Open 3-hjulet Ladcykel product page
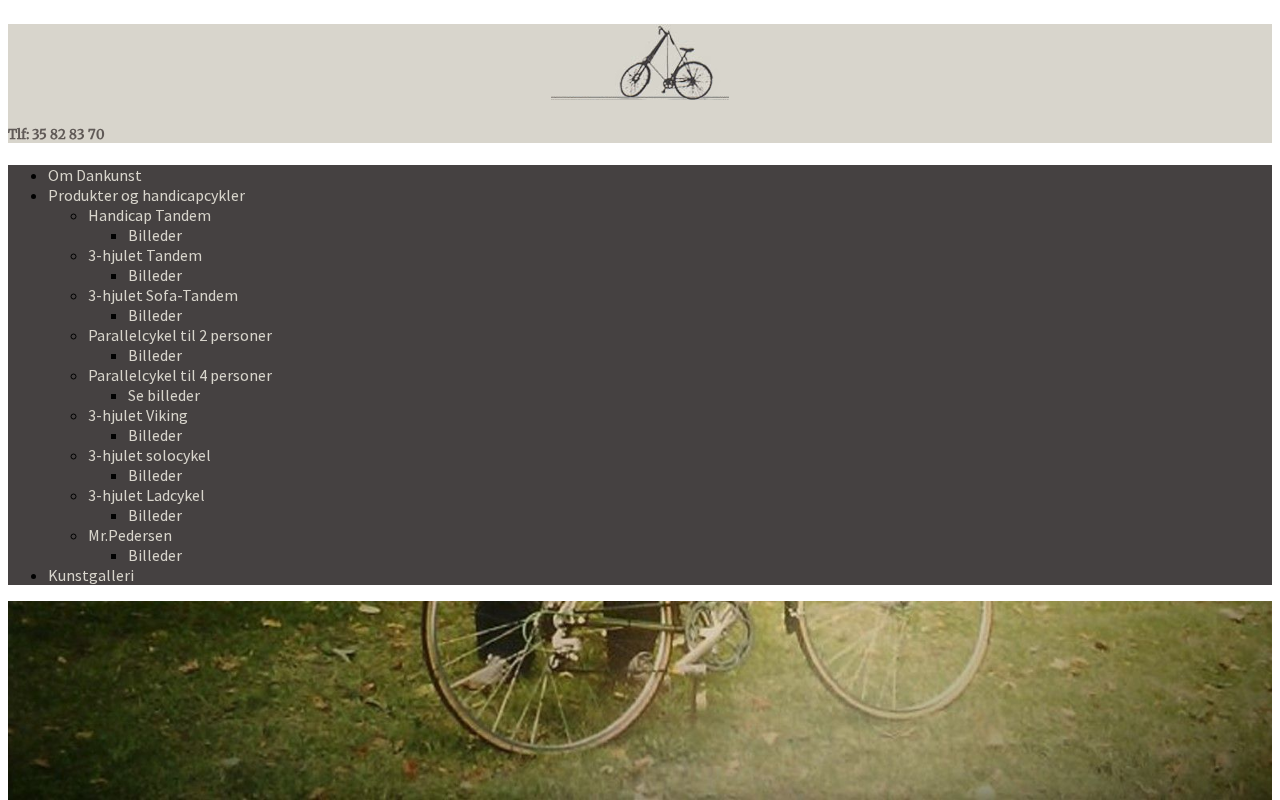 pos(146,495)
